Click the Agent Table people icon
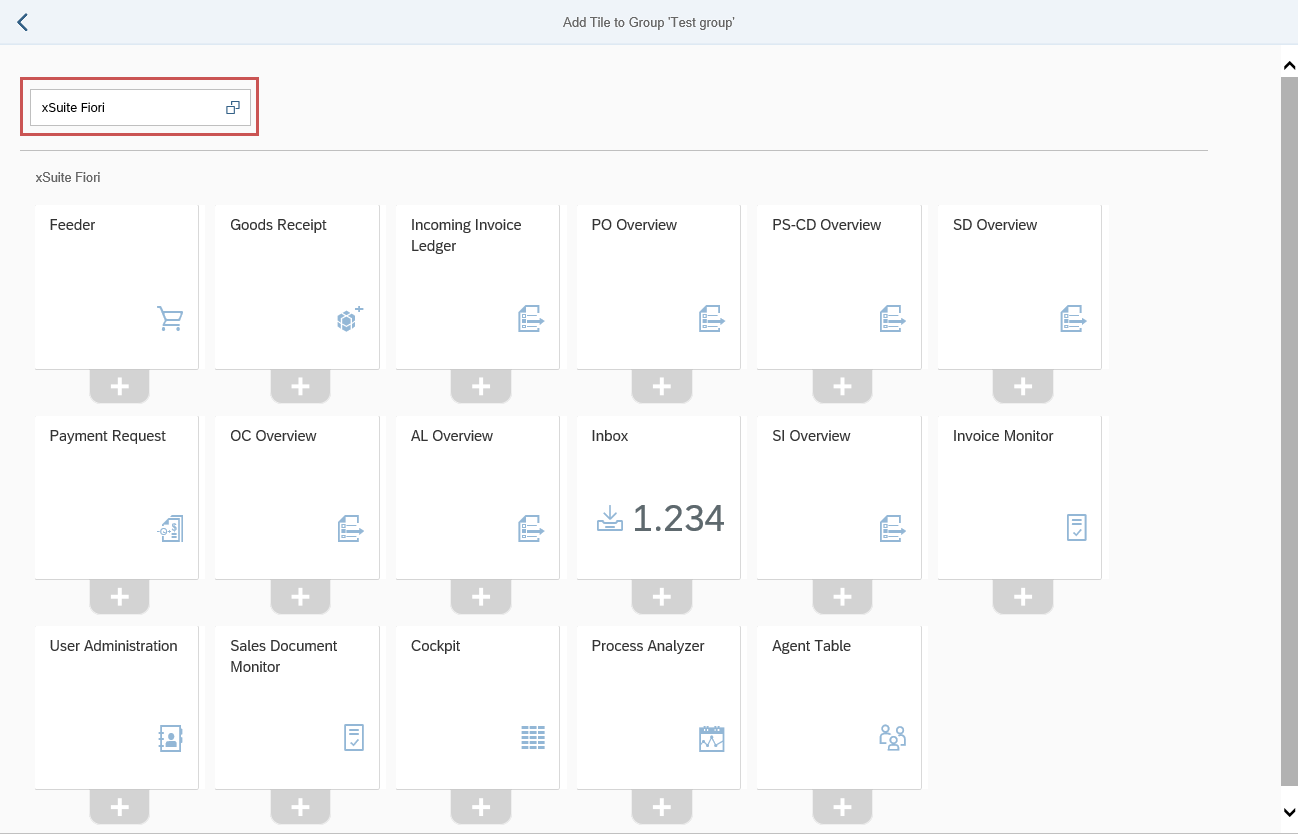Screen dimensions: 1298x834 tap(892, 738)
